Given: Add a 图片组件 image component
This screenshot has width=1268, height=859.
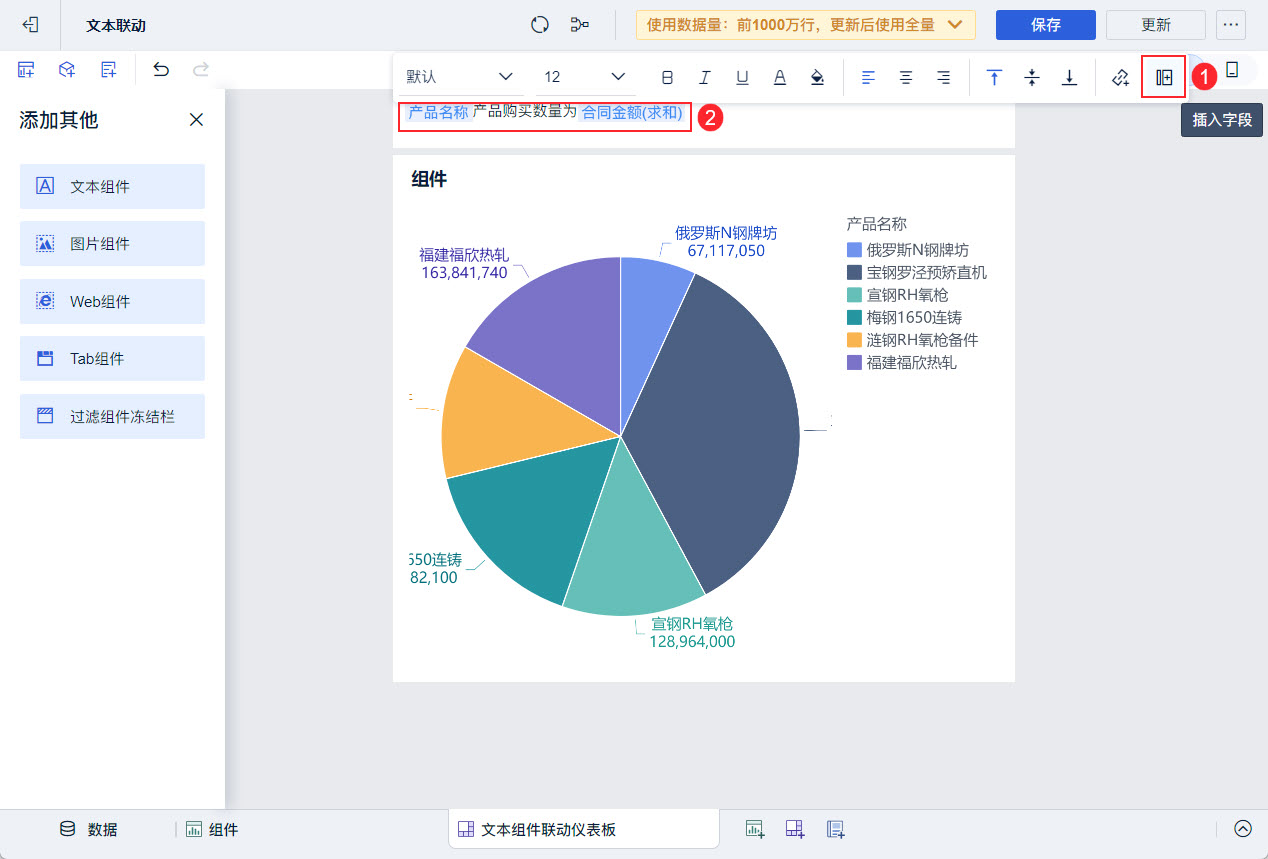Looking at the screenshot, I should (x=112, y=244).
